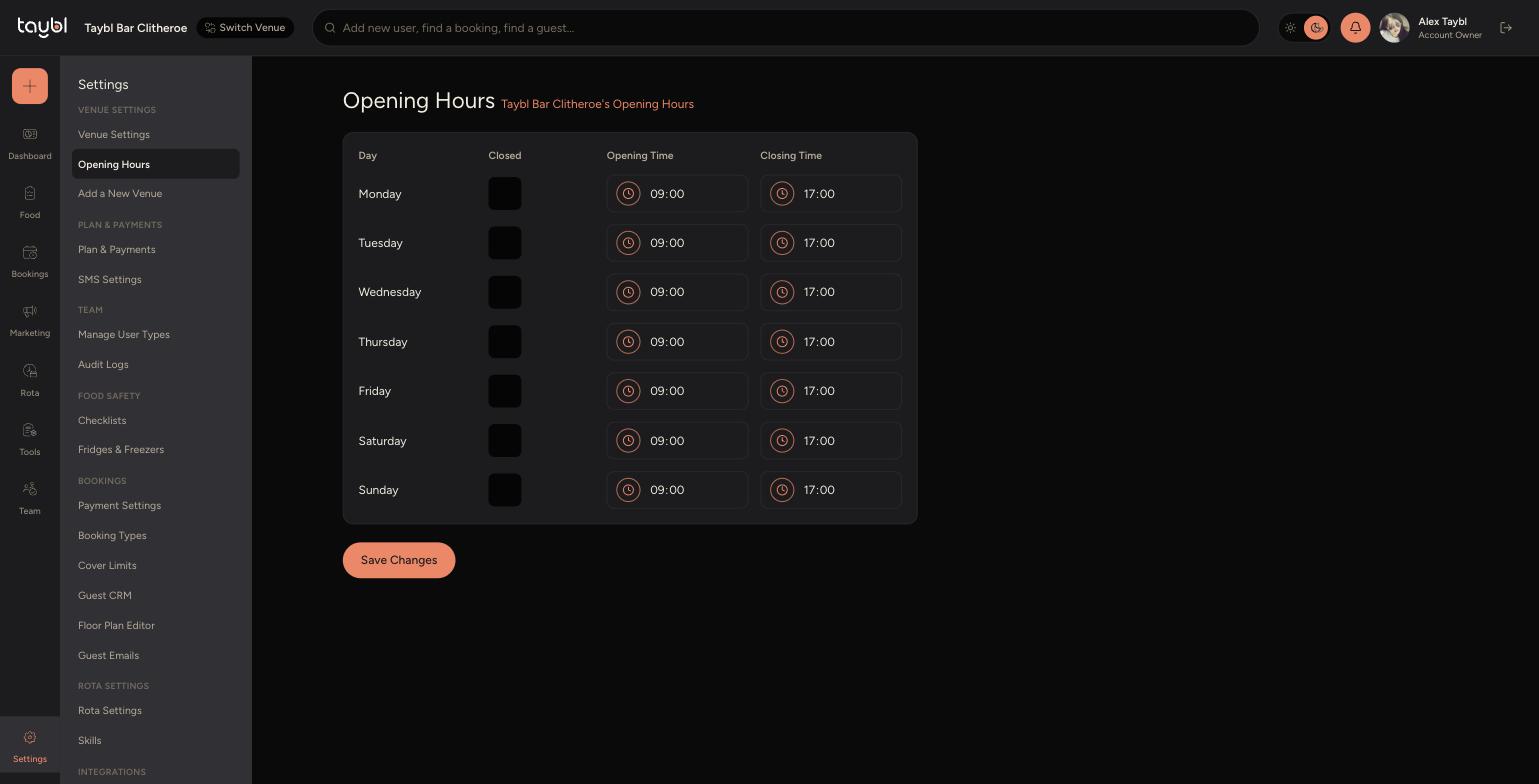The width and height of the screenshot is (1539, 784).
Task: Click Wednesday closing time clock icon
Action: click(782, 292)
